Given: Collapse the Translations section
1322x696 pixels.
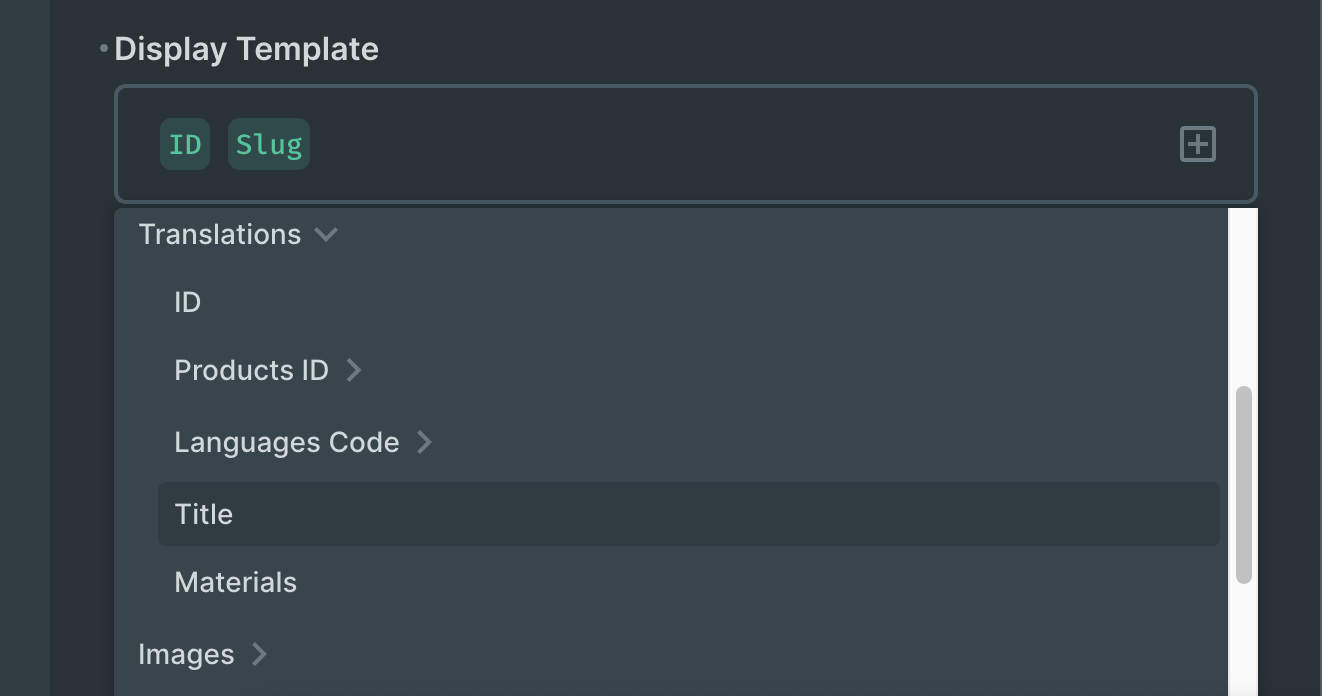Looking at the screenshot, I should point(326,234).
